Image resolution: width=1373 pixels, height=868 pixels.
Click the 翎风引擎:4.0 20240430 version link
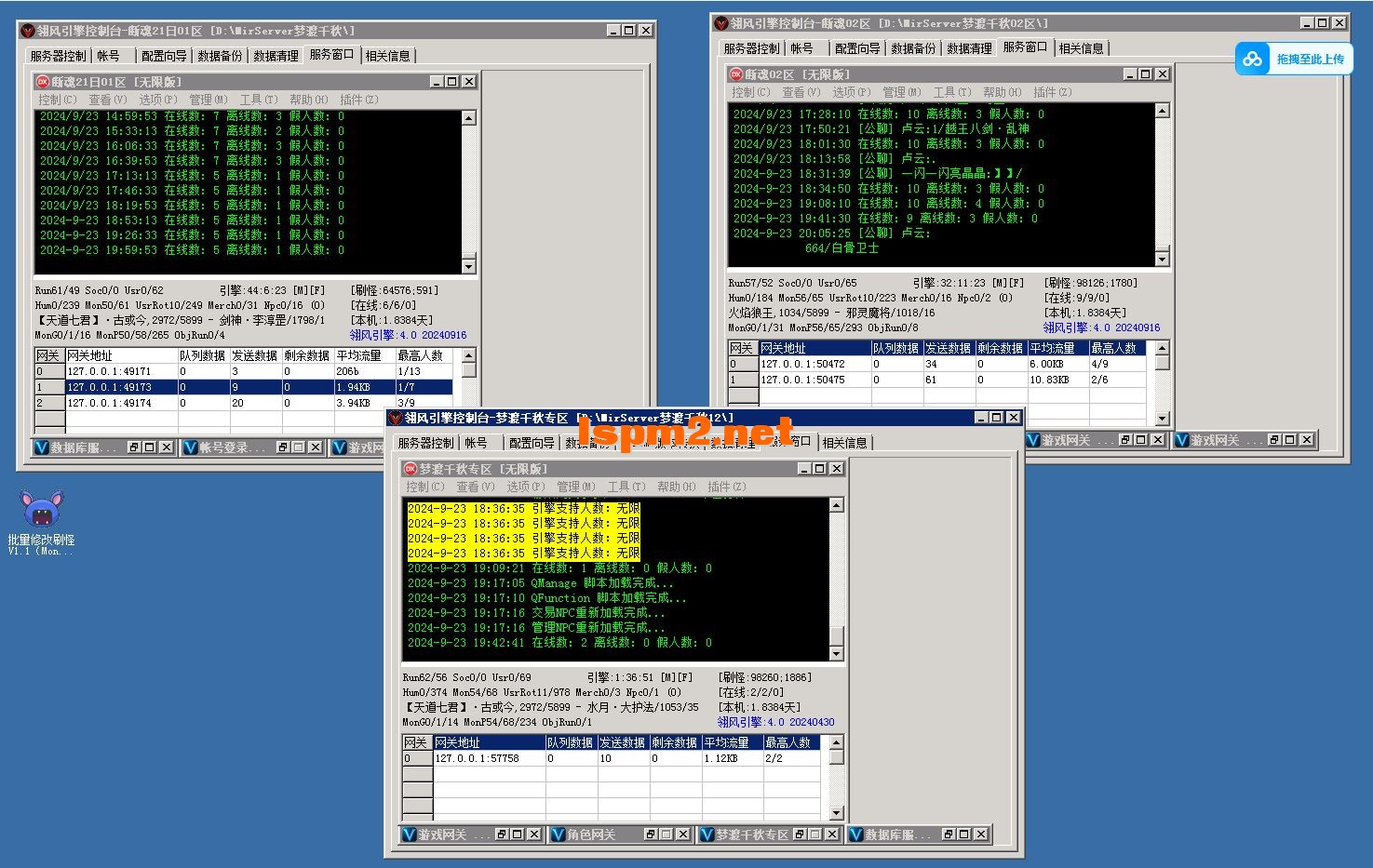775,722
